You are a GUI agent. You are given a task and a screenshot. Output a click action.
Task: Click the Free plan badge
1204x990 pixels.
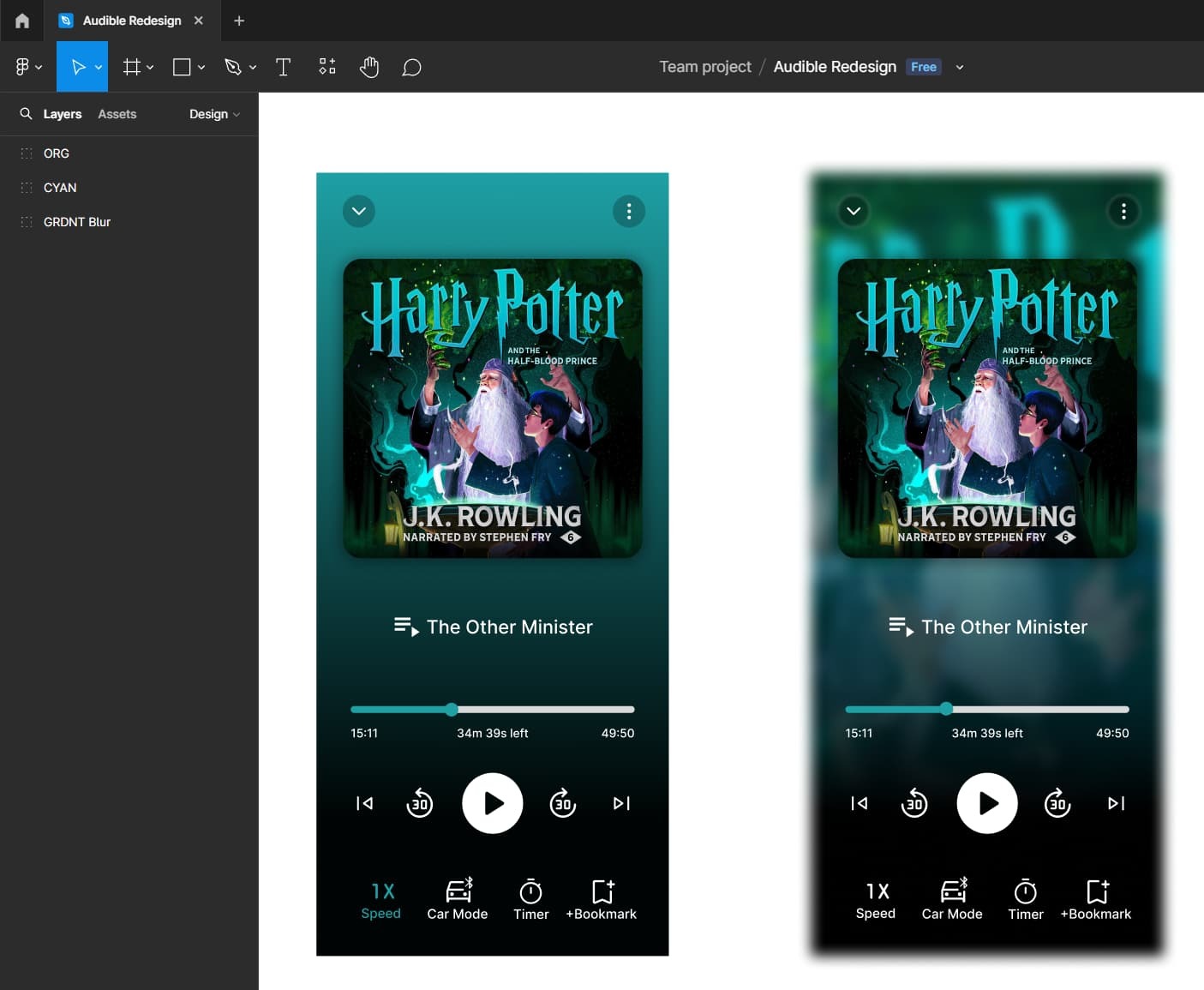924,67
